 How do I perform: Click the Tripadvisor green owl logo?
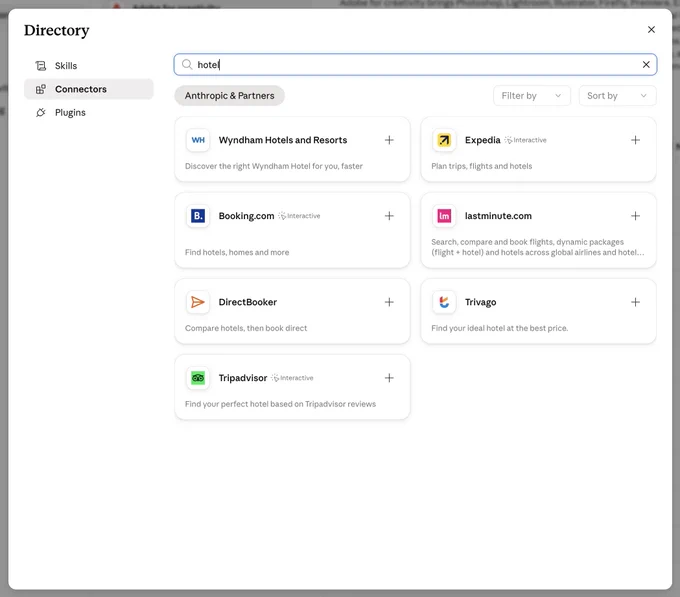tap(198, 378)
